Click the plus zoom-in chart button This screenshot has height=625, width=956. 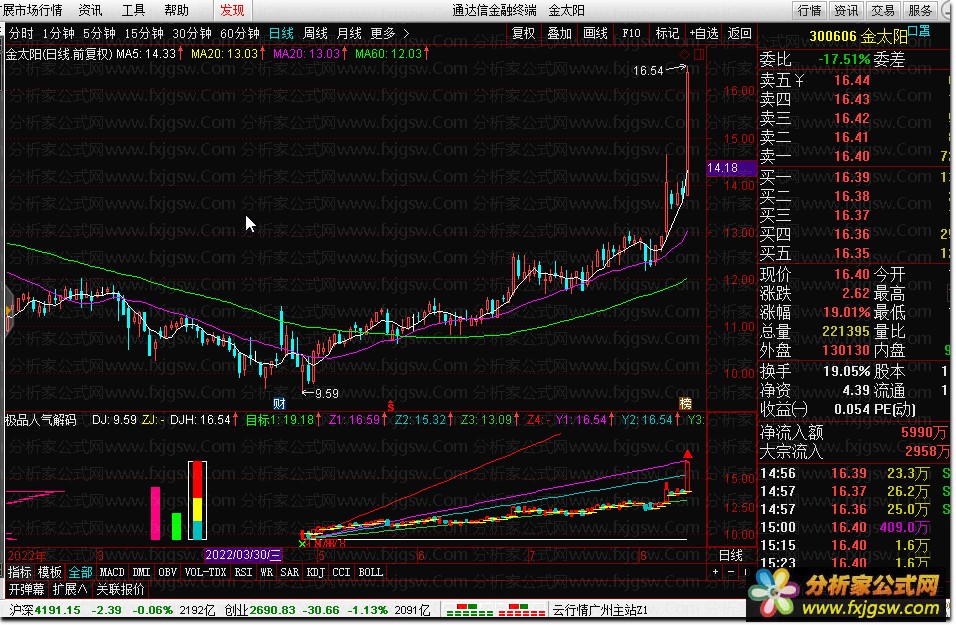[715, 572]
